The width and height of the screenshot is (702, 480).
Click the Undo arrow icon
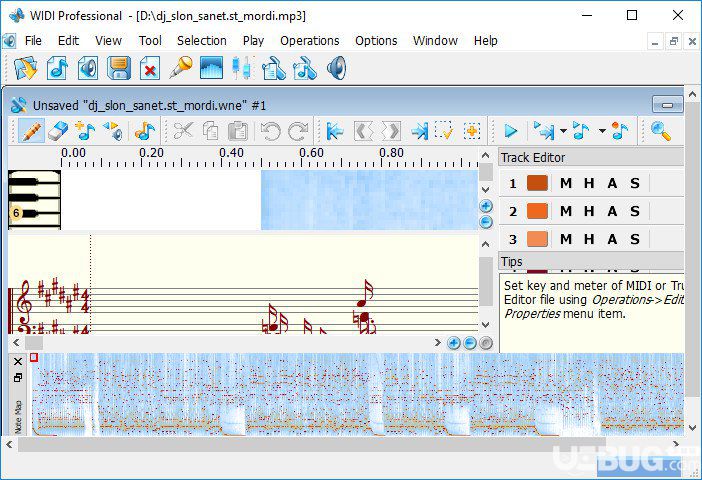[x=270, y=131]
